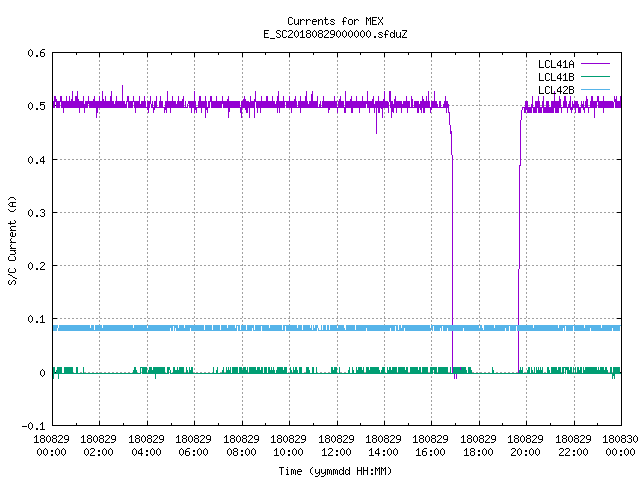Click the LCL41A legend label
The width and height of the screenshot is (640, 480).
click(556, 64)
